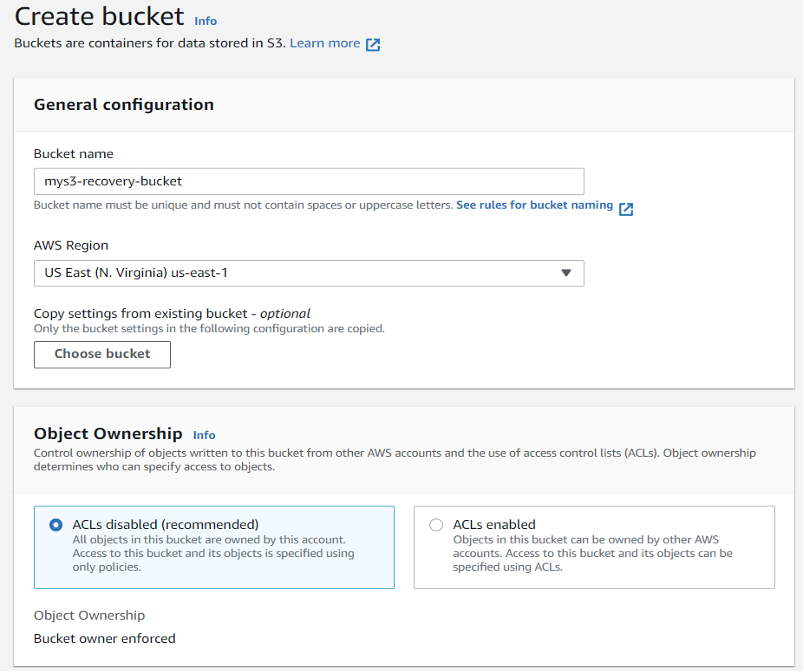Click the ACLs enabled label text

(x=493, y=524)
